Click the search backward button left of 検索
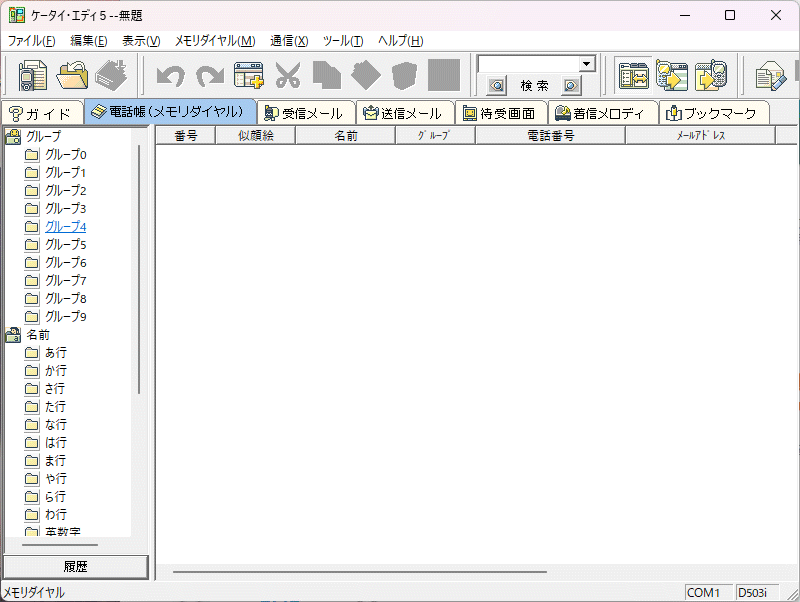The height and width of the screenshot is (602, 800). point(497,86)
